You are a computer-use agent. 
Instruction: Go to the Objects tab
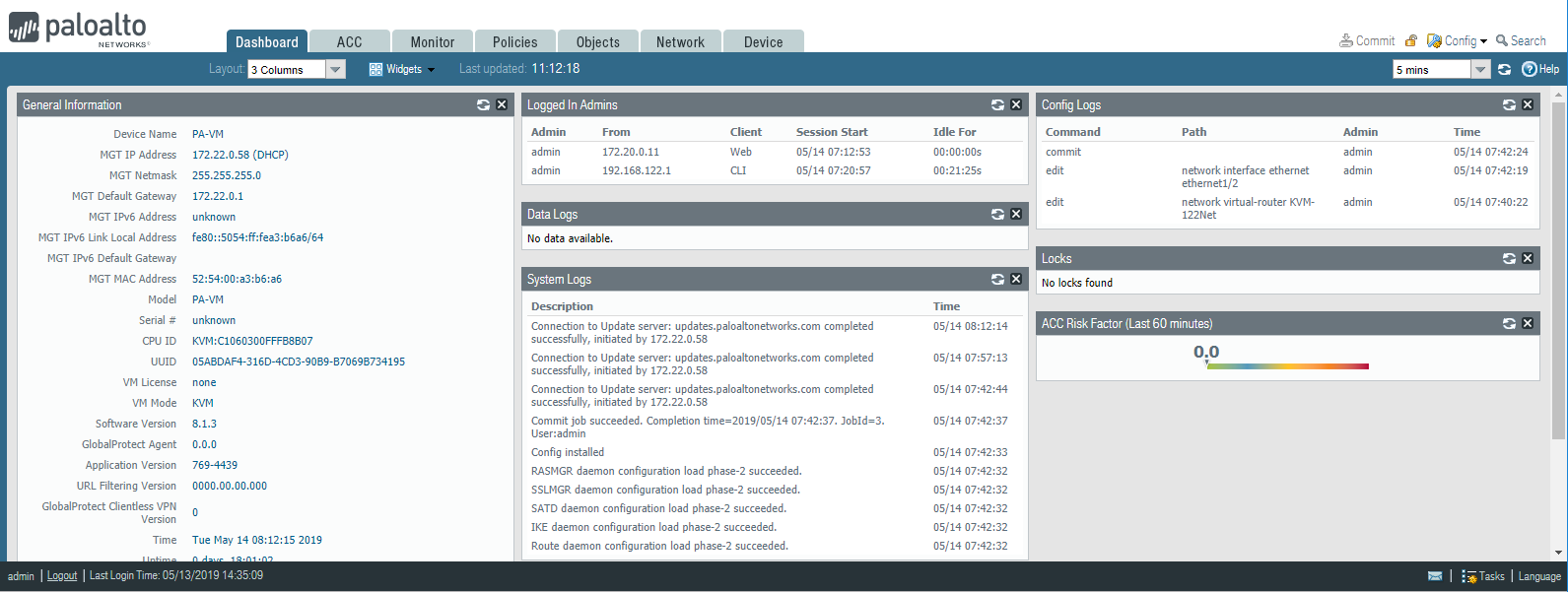point(598,41)
